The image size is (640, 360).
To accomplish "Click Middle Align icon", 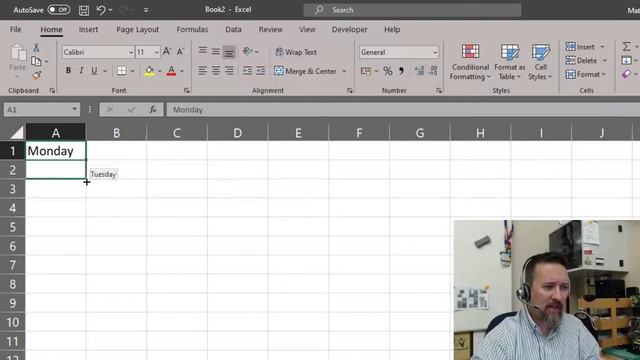I will pos(216,51).
